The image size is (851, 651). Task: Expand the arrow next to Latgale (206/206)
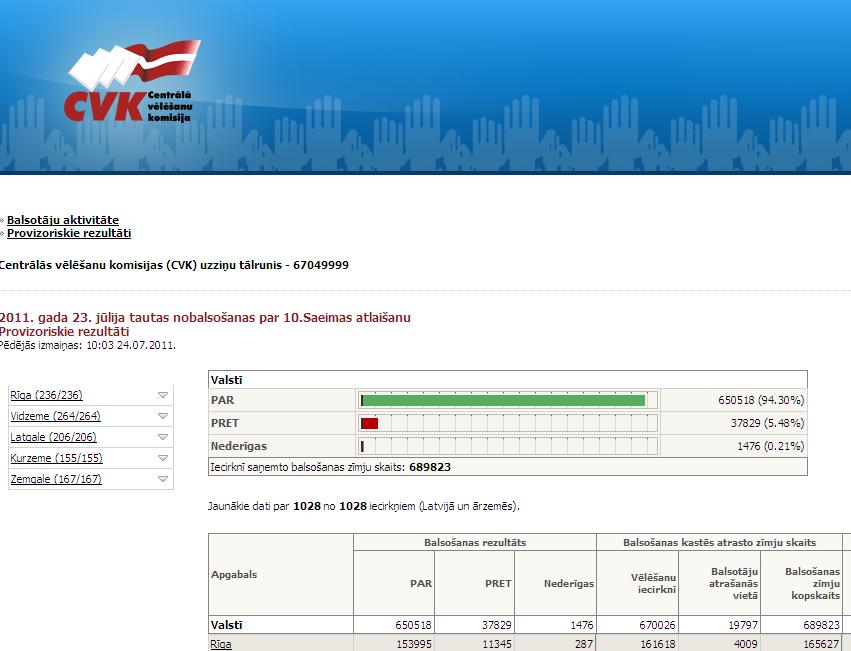(x=163, y=437)
